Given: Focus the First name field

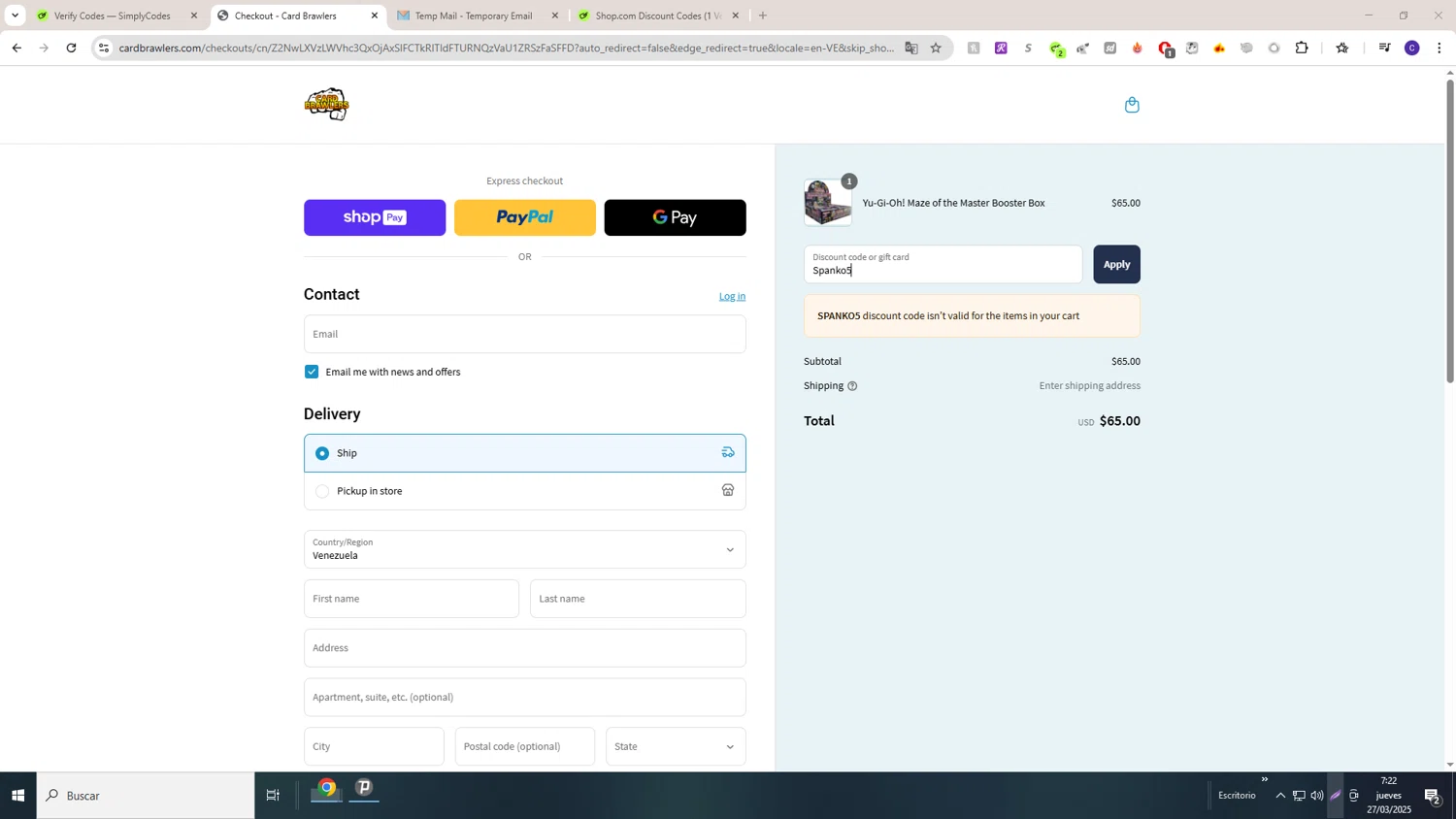Looking at the screenshot, I should 412,599.
